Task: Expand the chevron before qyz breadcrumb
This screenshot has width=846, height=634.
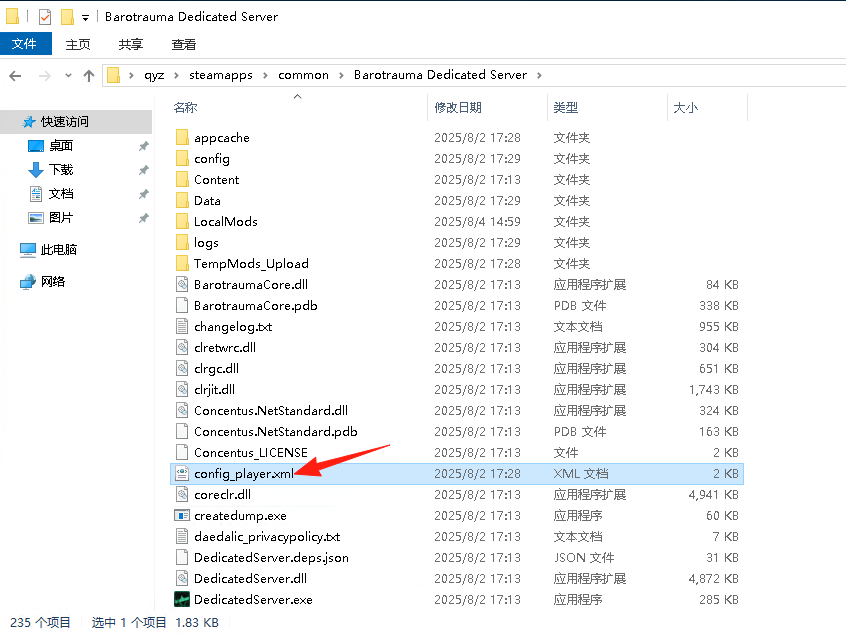Action: pyautogui.click(x=131, y=76)
